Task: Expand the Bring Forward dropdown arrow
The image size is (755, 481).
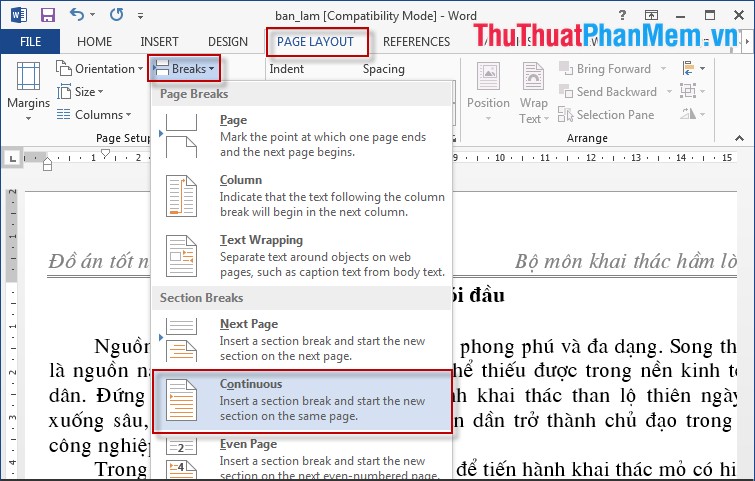Action: pos(664,69)
